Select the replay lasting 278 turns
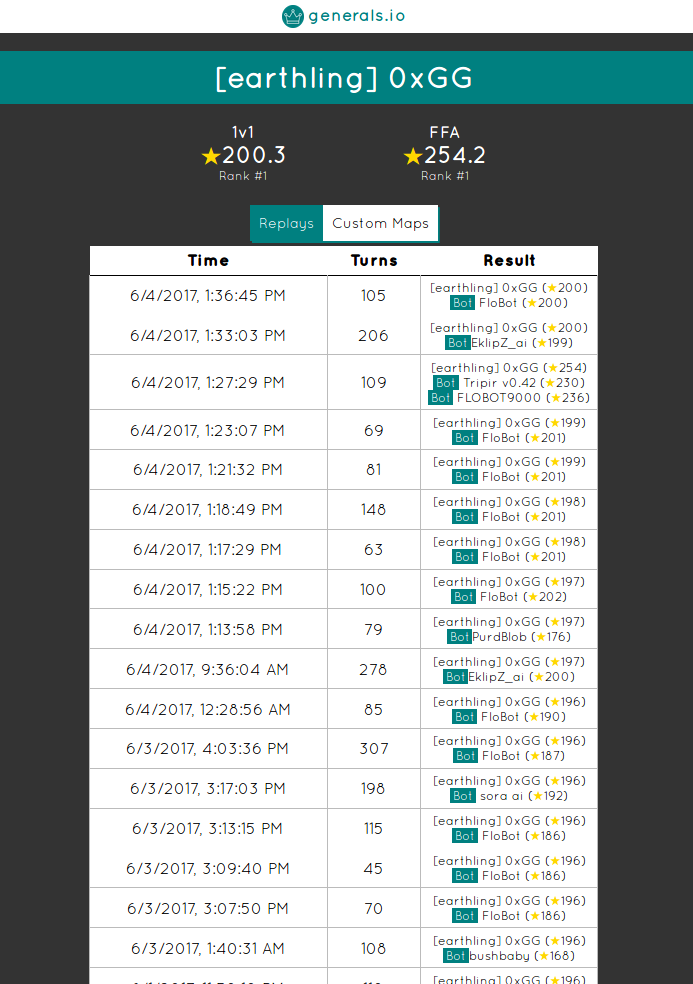Screen dimensions: 693x984 373,669
